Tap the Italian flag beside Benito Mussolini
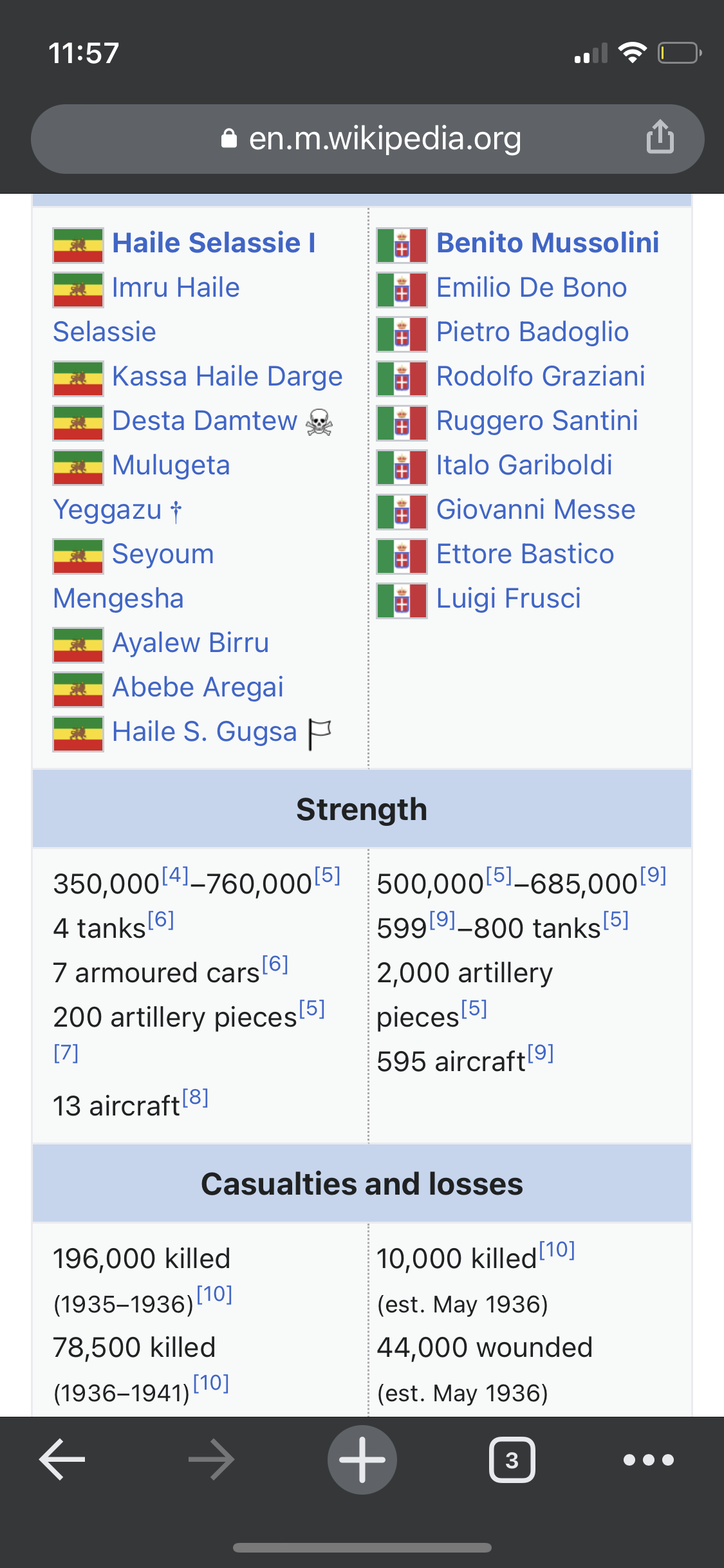The image size is (724, 1568). coord(402,245)
